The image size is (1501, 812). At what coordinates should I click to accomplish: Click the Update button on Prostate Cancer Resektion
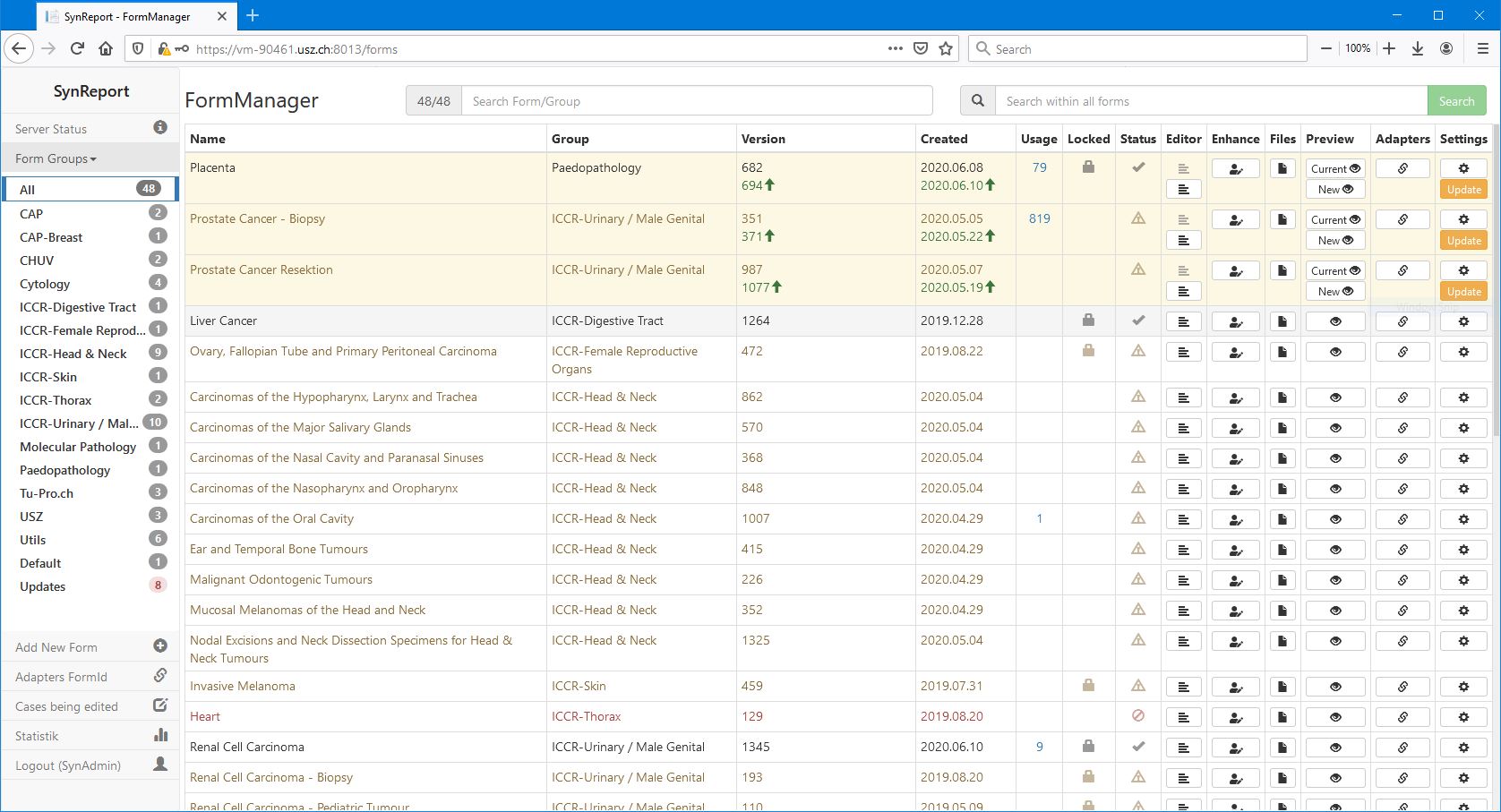pyautogui.click(x=1463, y=291)
